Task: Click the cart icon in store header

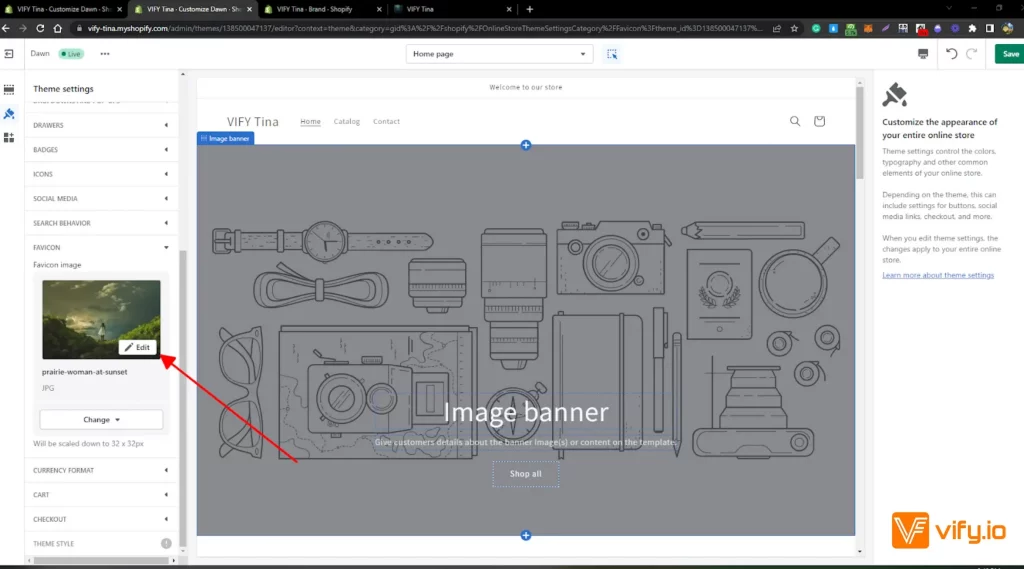Action: pos(819,121)
